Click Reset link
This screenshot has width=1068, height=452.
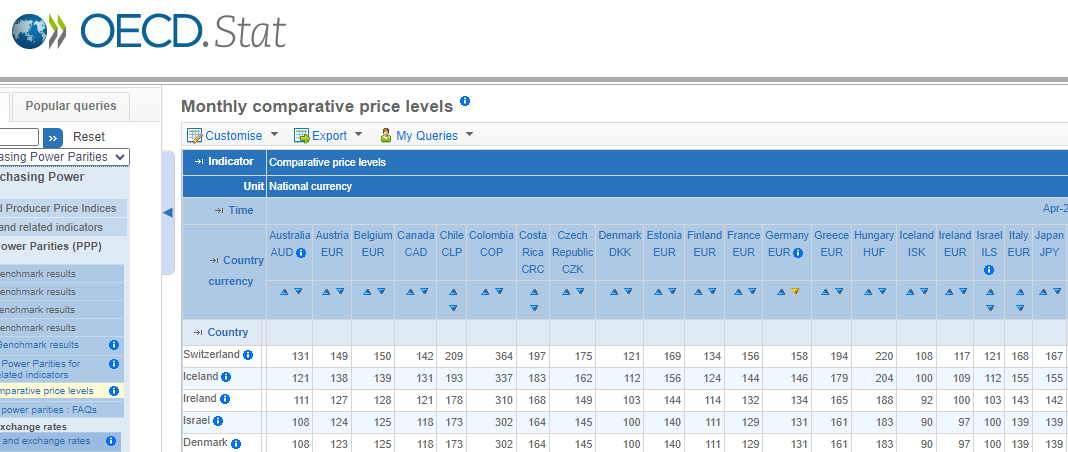pos(89,137)
